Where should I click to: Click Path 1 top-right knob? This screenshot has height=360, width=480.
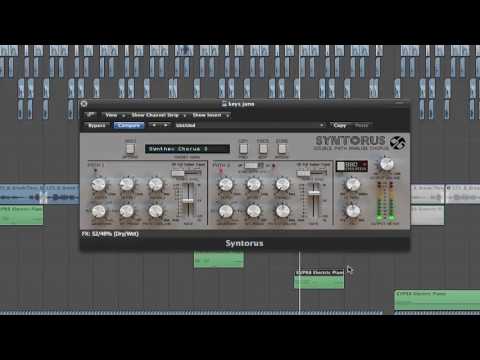coord(155,184)
